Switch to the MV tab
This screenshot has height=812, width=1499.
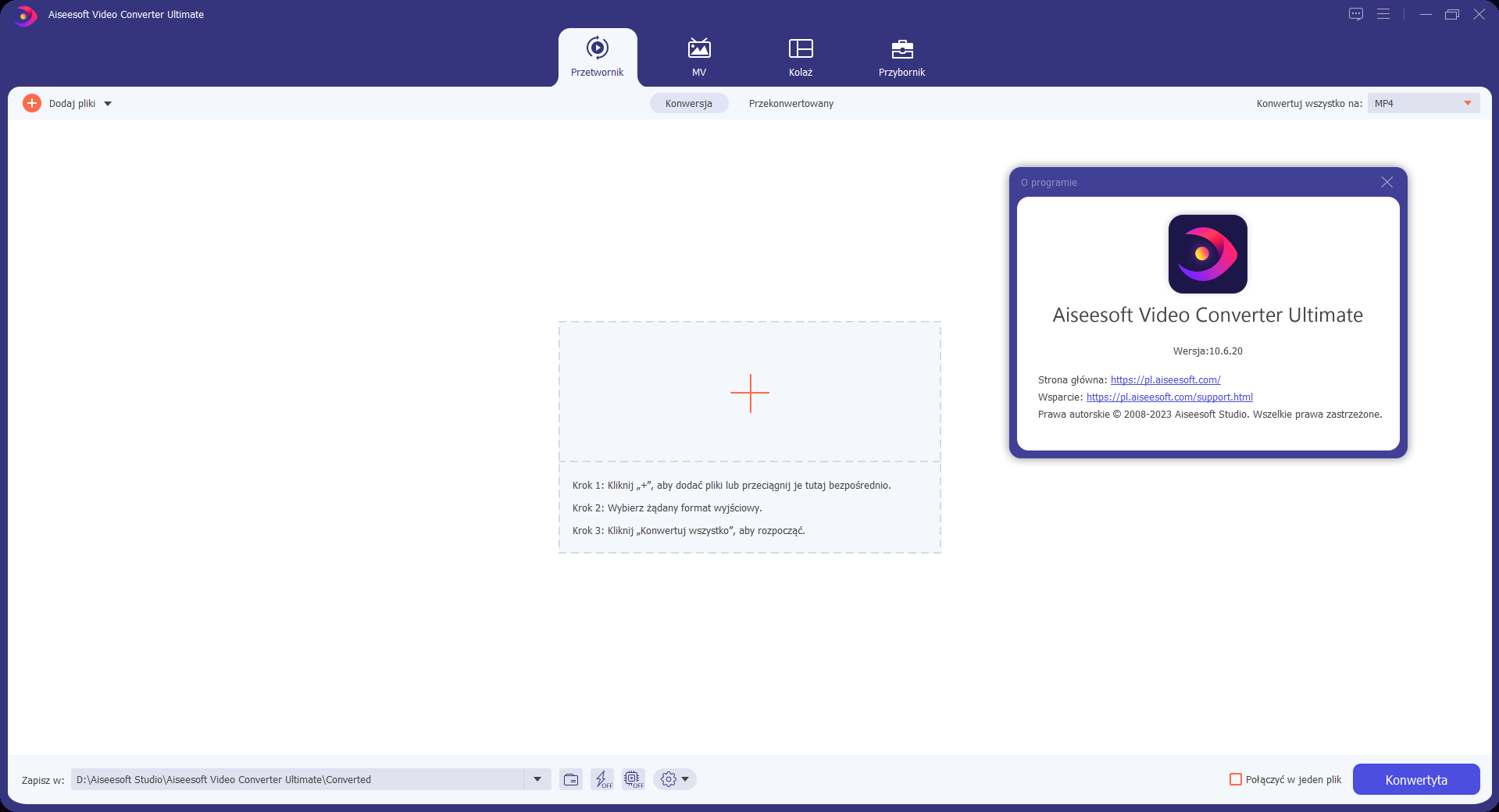pyautogui.click(x=699, y=57)
